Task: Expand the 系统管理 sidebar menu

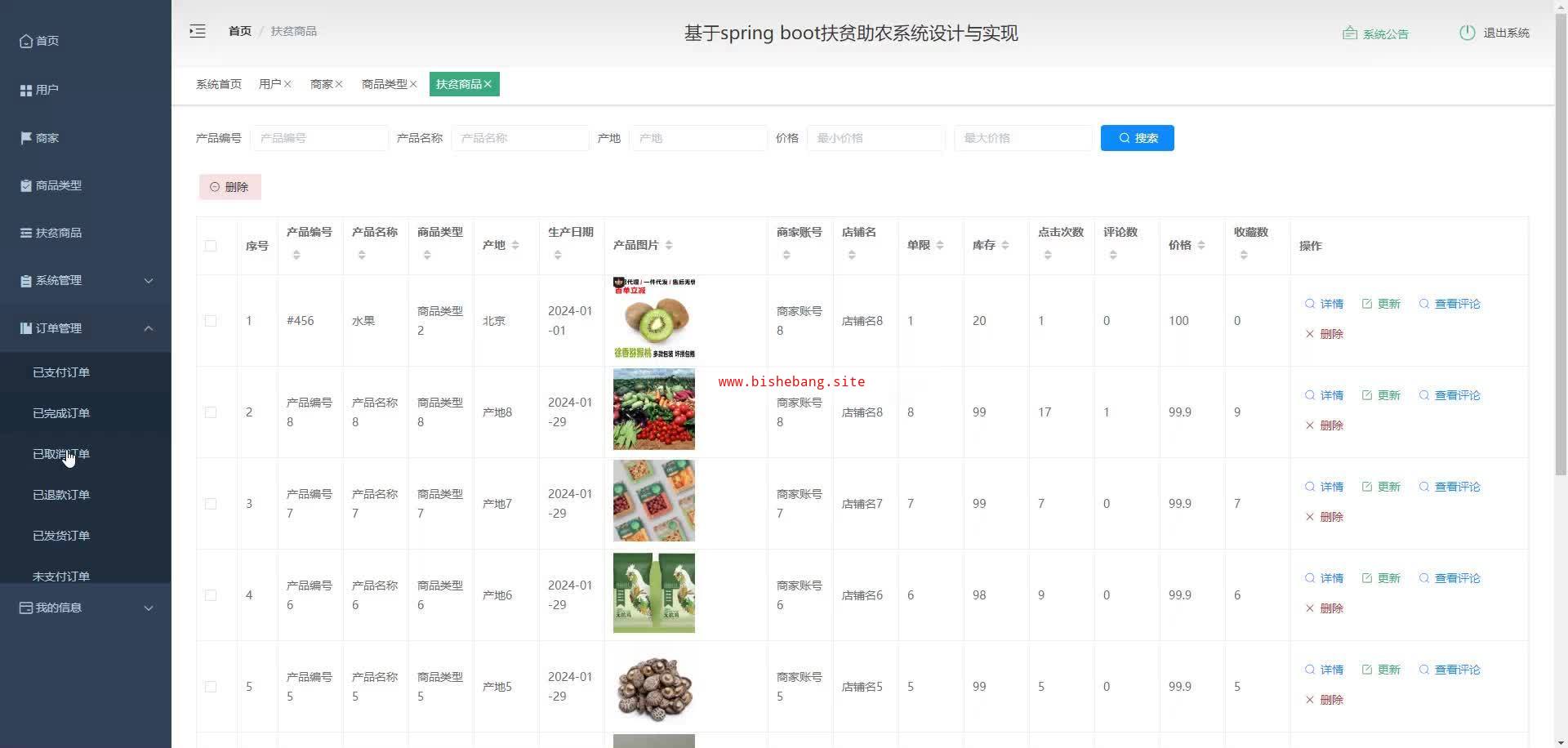Action: pos(86,280)
